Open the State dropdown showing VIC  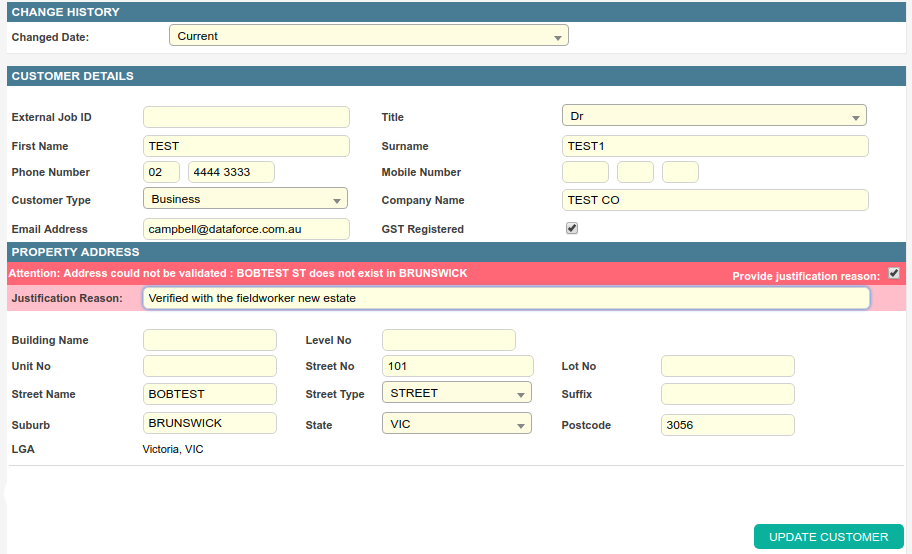pos(456,424)
